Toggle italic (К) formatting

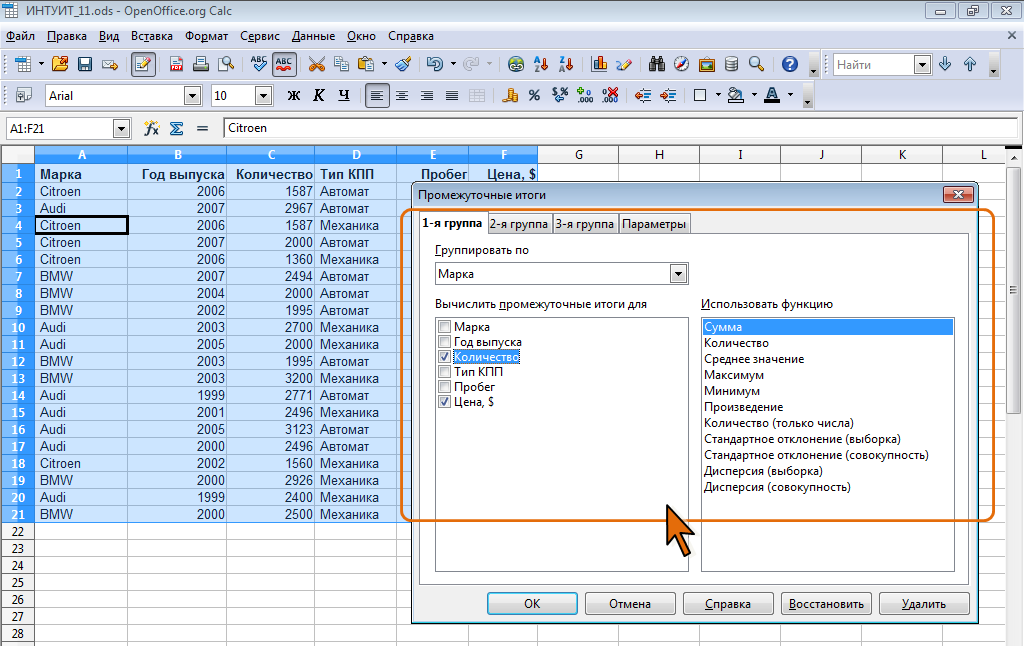click(x=319, y=95)
